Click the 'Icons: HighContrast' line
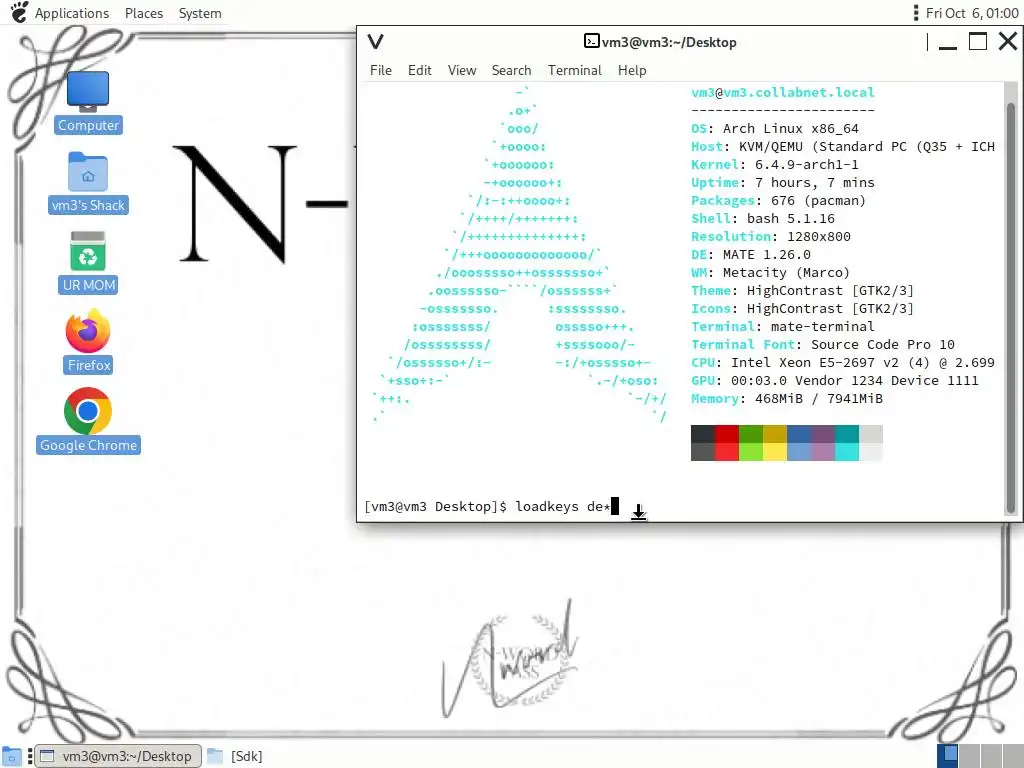This screenshot has width=1024, height=768. pos(803,308)
